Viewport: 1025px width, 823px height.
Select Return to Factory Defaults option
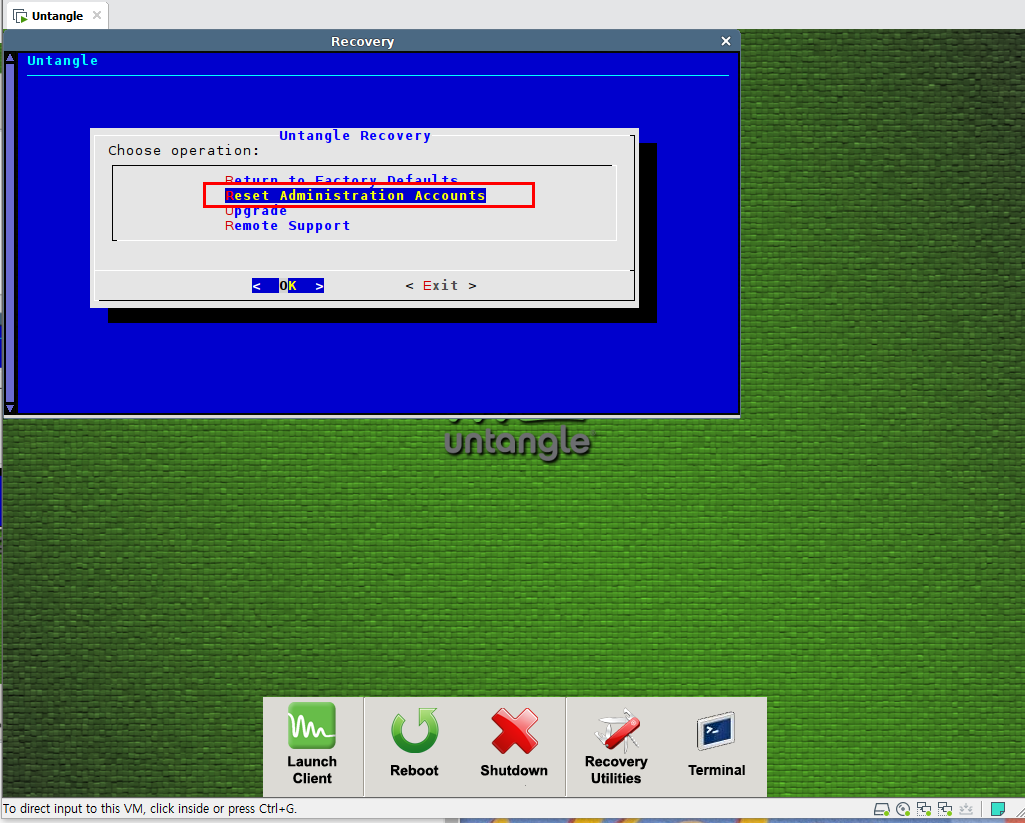[x=341, y=180]
